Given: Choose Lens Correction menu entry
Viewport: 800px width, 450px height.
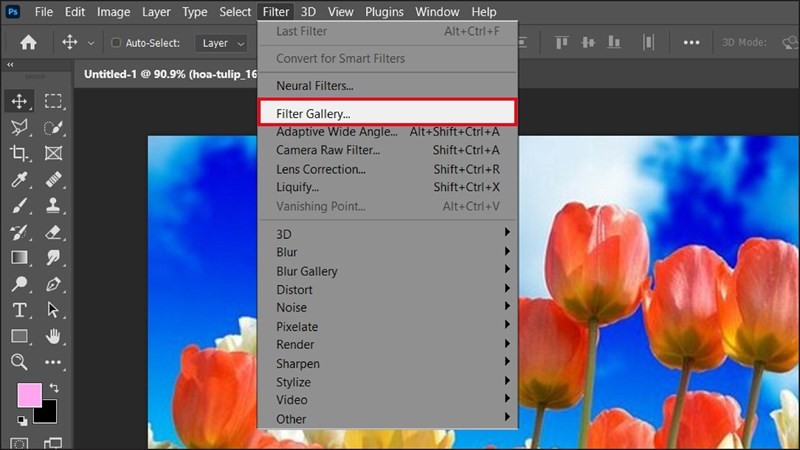Looking at the screenshot, I should 388,169.
